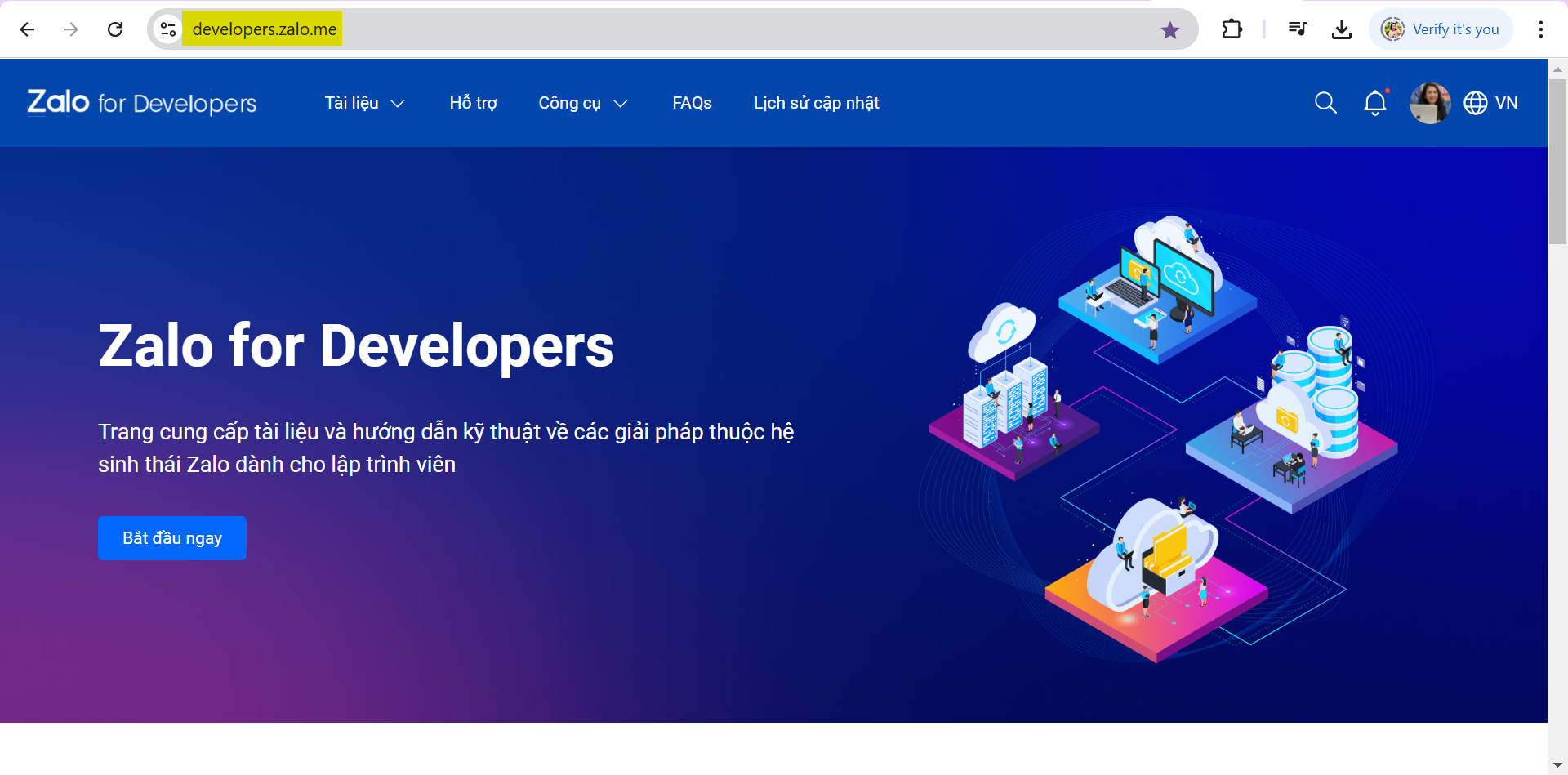
Task: Open the browser downloads icon
Action: [1341, 29]
